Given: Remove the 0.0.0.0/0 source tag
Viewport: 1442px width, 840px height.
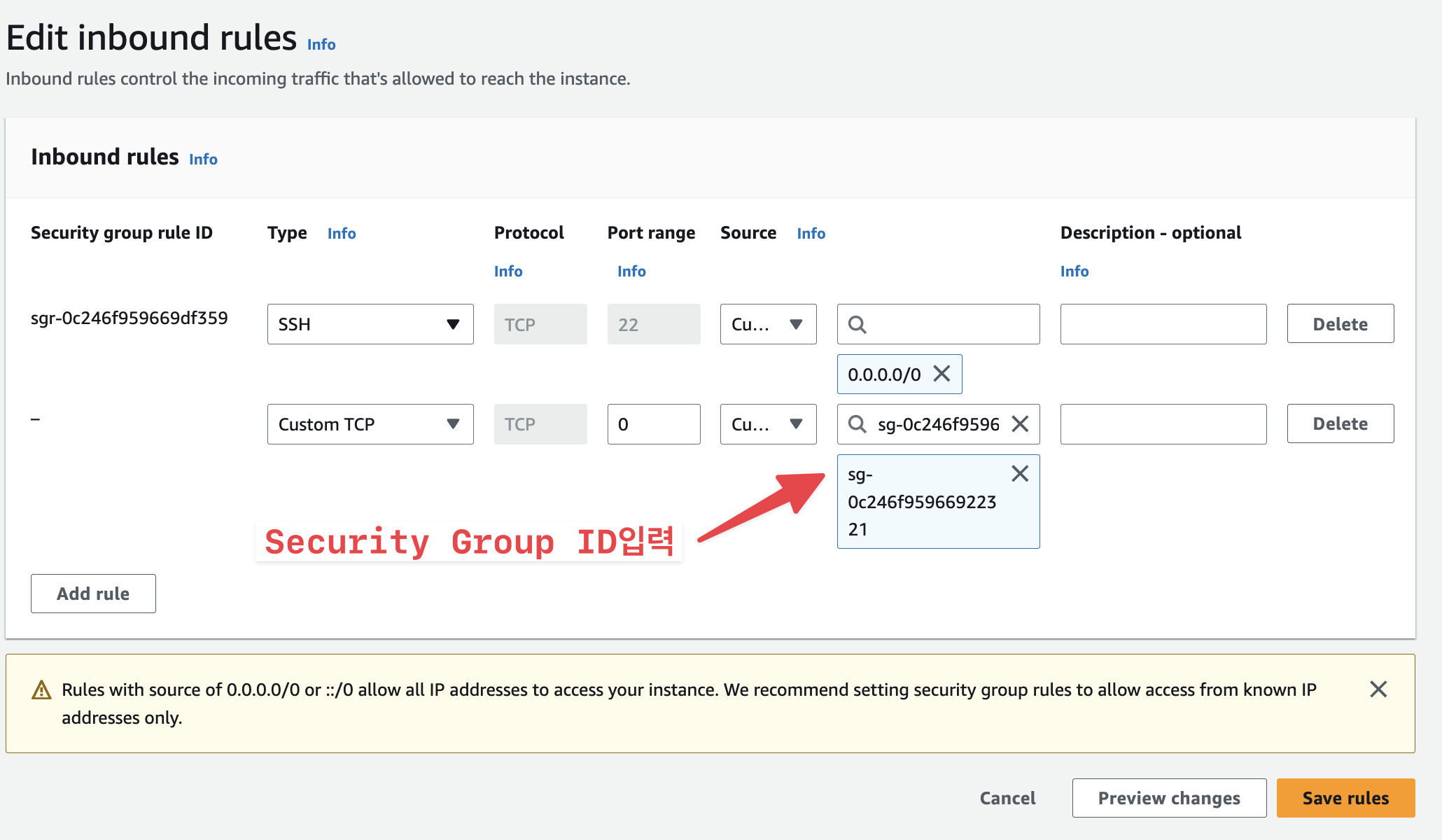Looking at the screenshot, I should tap(941, 374).
